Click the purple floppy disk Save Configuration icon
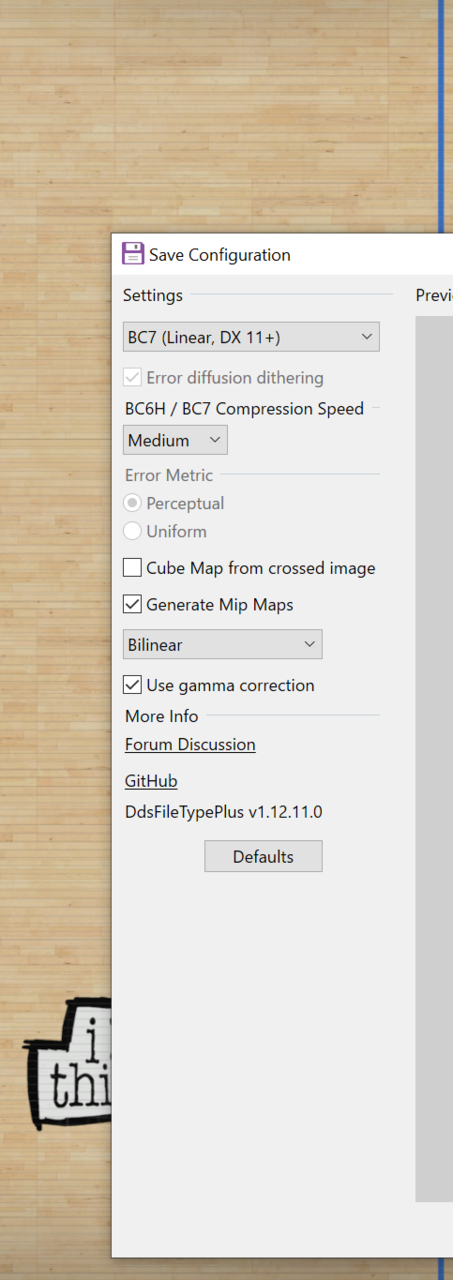This screenshot has height=1280, width=453. coord(133,254)
